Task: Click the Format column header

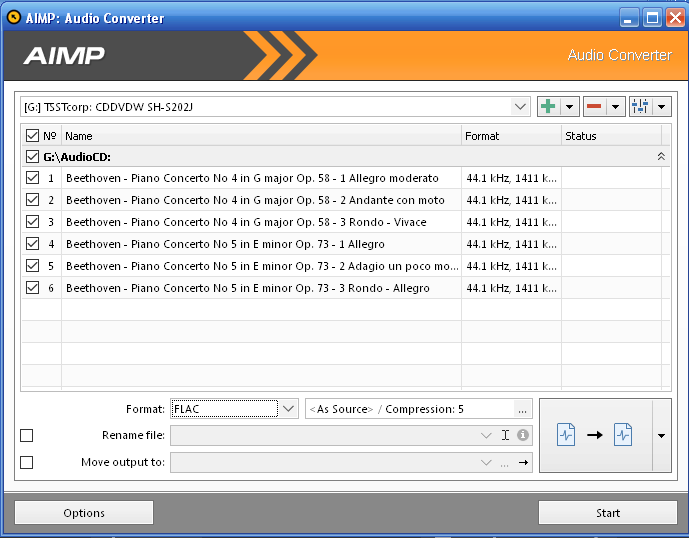Action: click(511, 136)
